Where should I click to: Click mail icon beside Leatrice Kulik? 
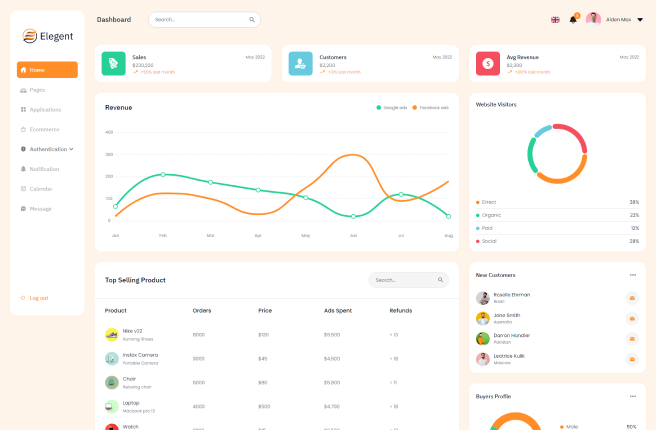pos(631,359)
